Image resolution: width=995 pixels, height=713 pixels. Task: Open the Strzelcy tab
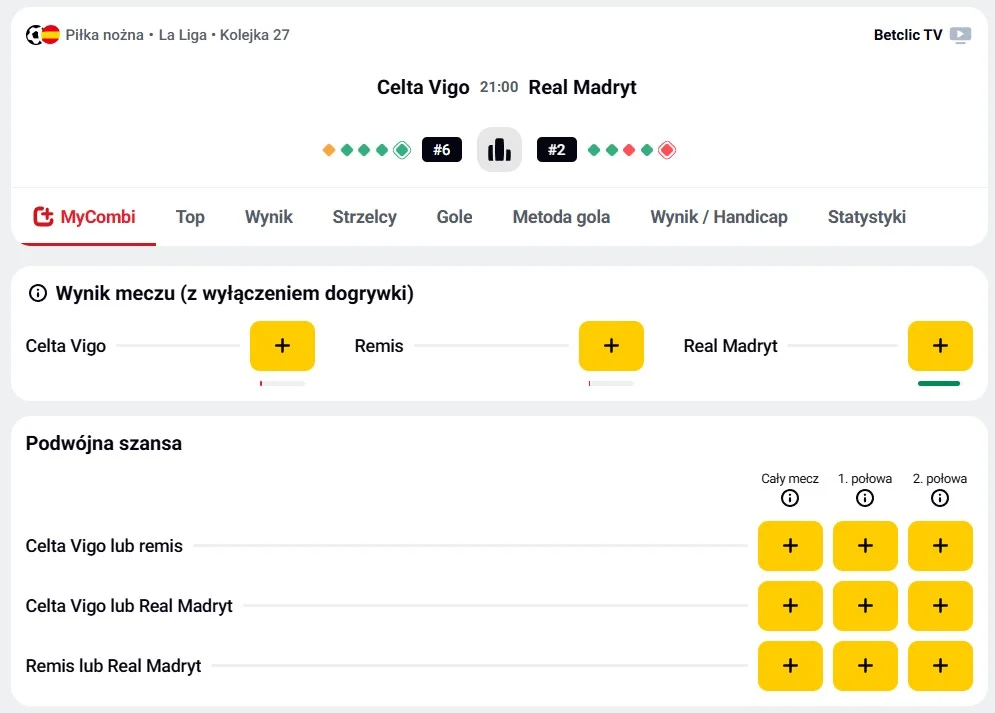coord(364,217)
